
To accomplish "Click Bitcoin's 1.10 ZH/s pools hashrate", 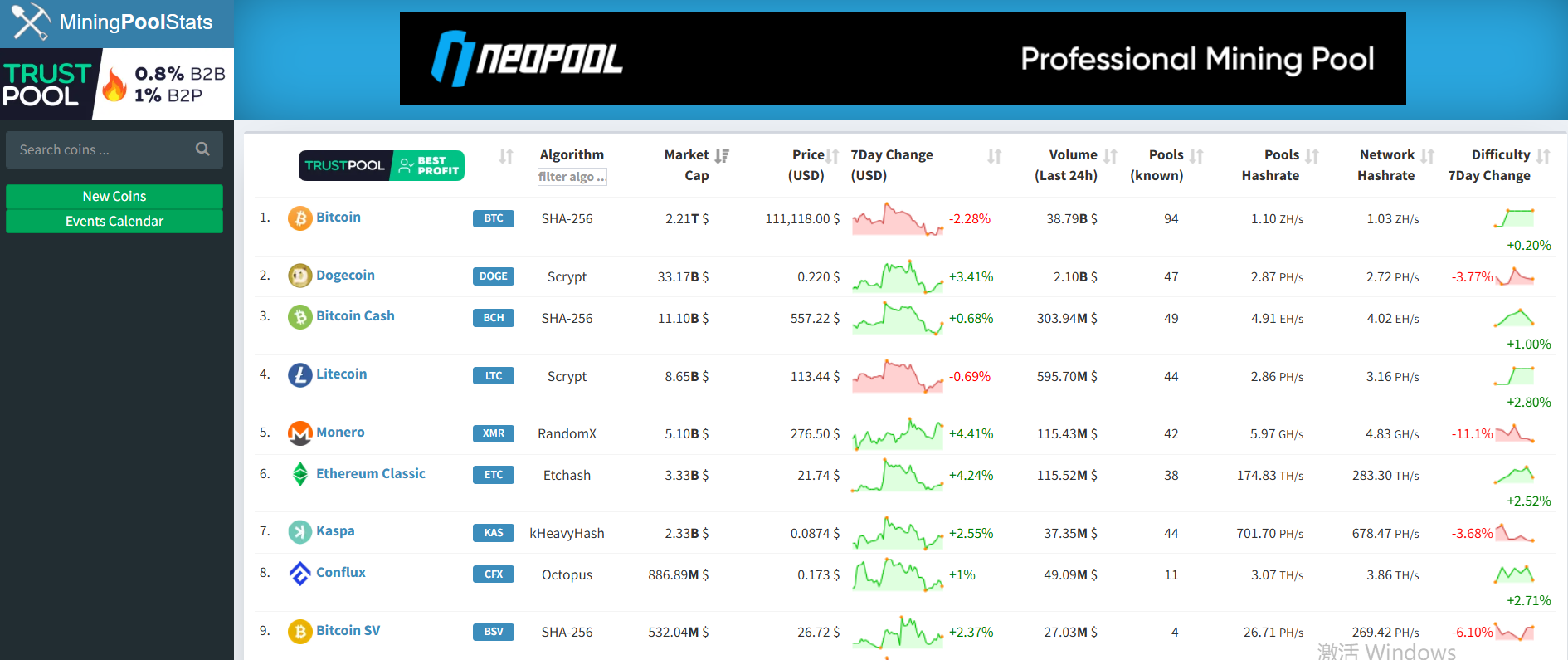I will click(1278, 218).
